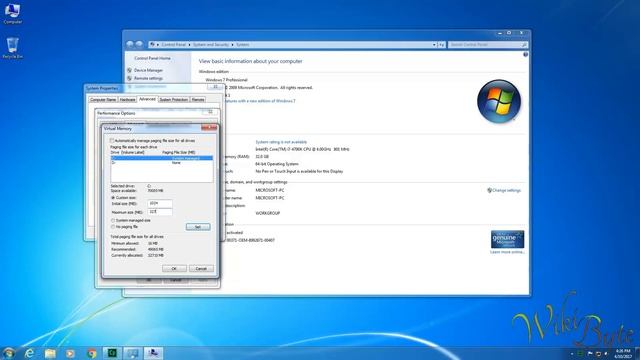Open the Remote tab
This screenshot has width=640, height=360.
point(198,100)
